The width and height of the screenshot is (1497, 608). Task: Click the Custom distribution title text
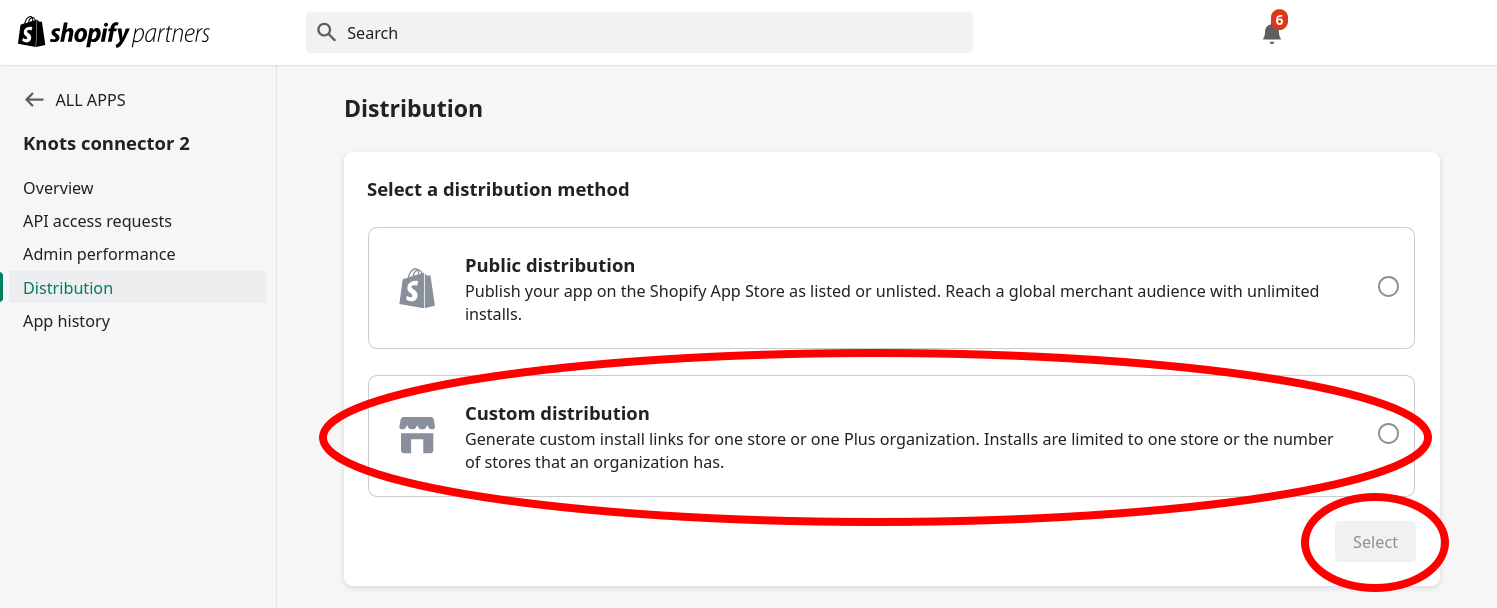(557, 413)
